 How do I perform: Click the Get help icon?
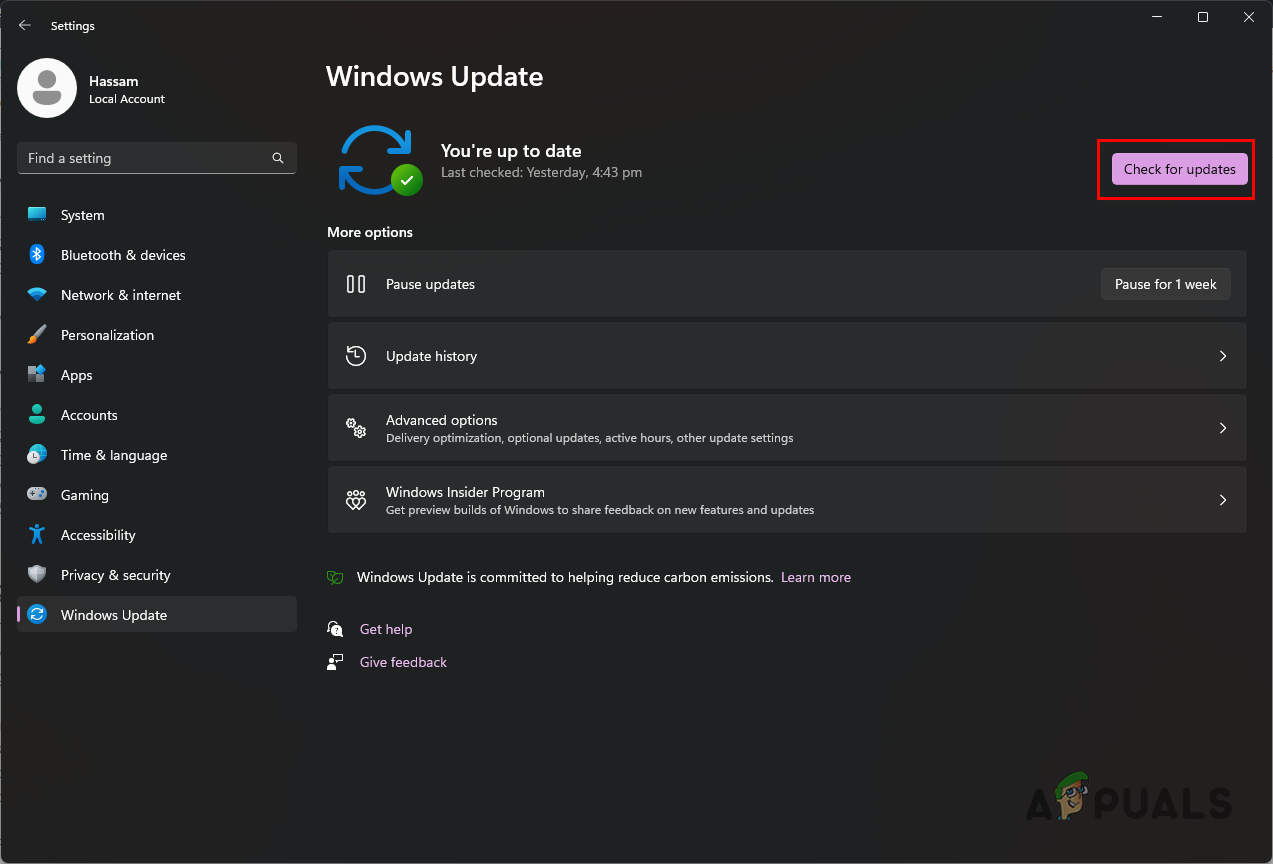pyautogui.click(x=335, y=628)
